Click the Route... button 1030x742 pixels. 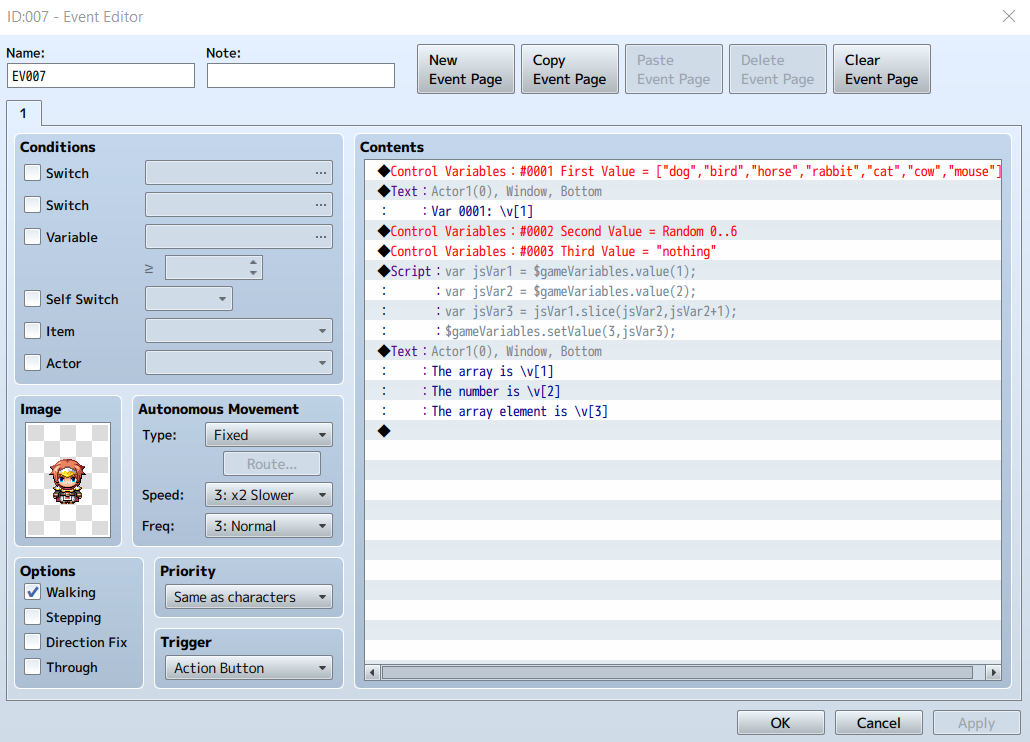tap(272, 464)
